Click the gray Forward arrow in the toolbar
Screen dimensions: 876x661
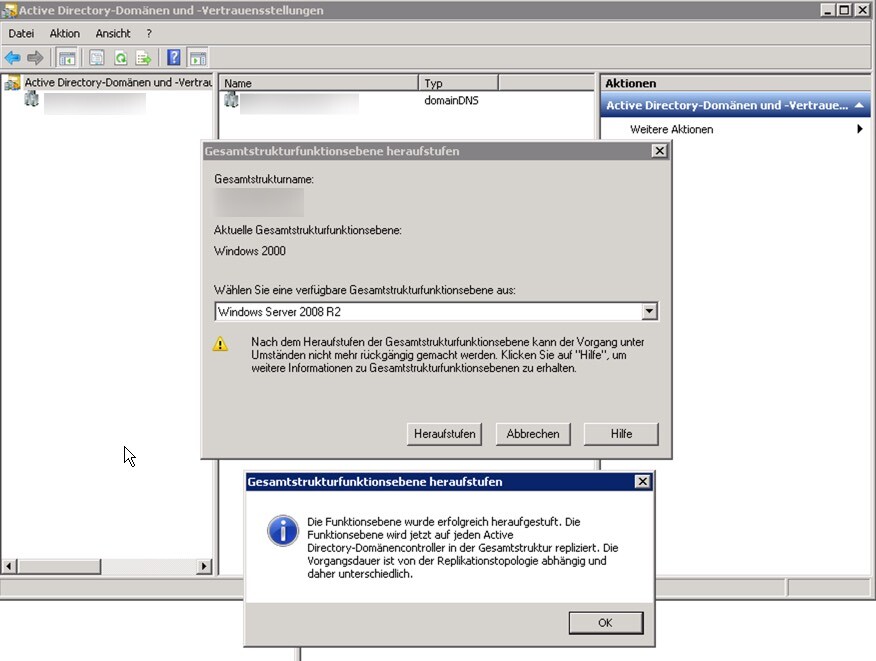pos(35,58)
